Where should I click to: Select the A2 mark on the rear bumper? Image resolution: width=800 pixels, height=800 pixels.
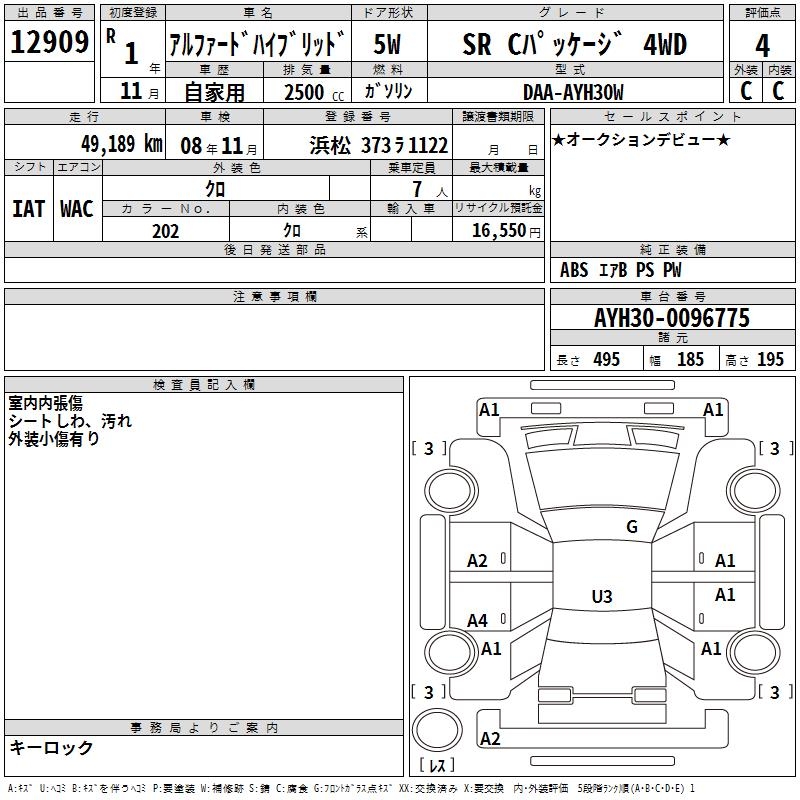point(490,739)
